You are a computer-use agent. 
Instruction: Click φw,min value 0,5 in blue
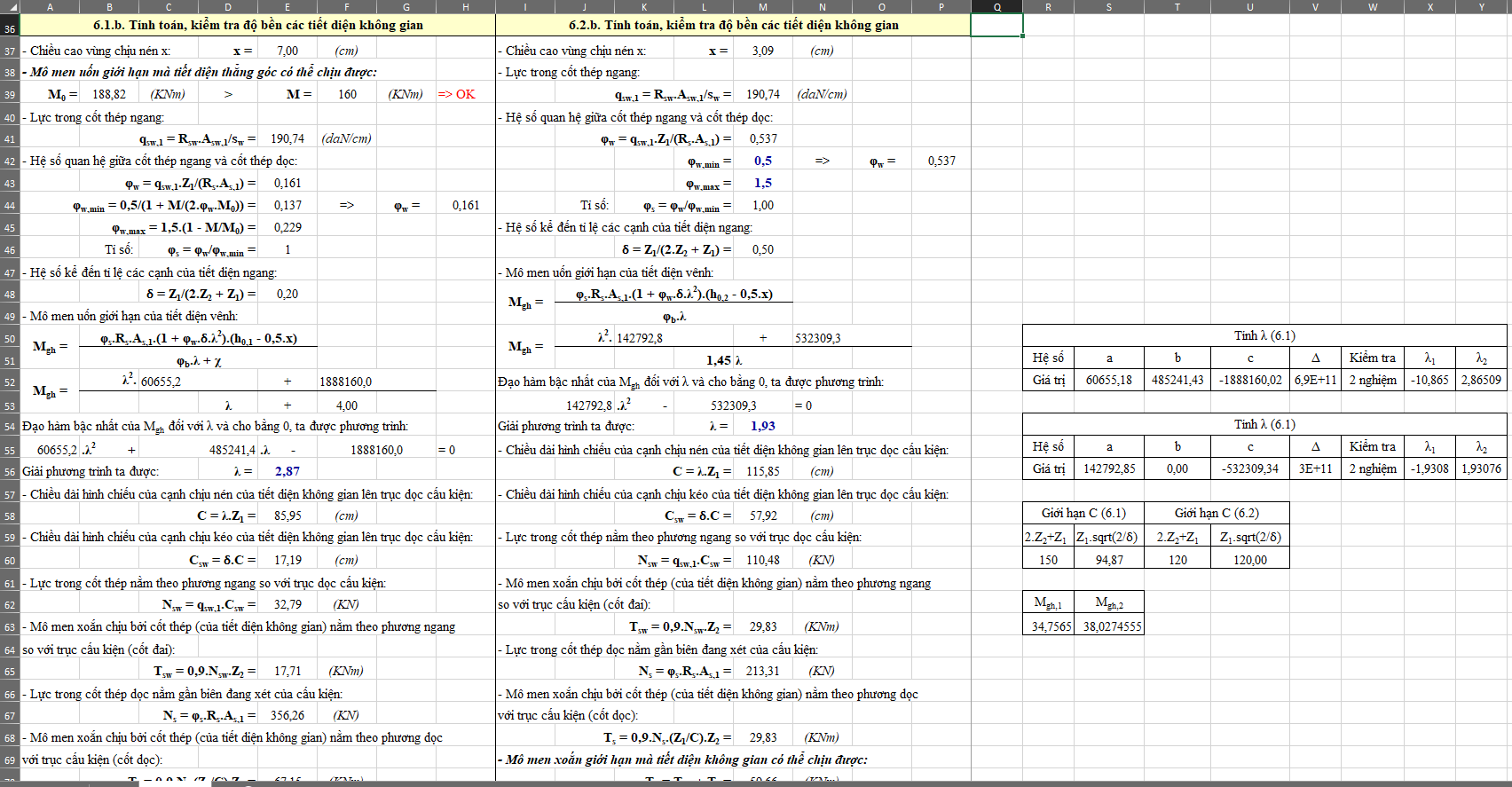763,161
